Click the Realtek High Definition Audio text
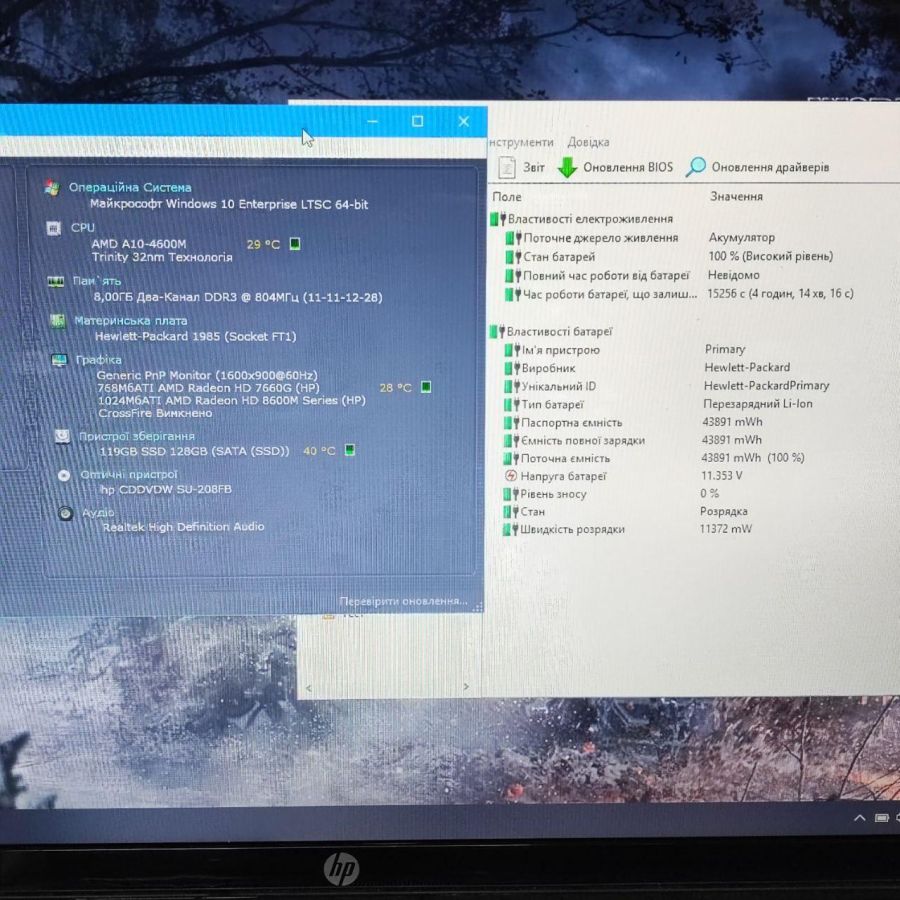 (184, 526)
